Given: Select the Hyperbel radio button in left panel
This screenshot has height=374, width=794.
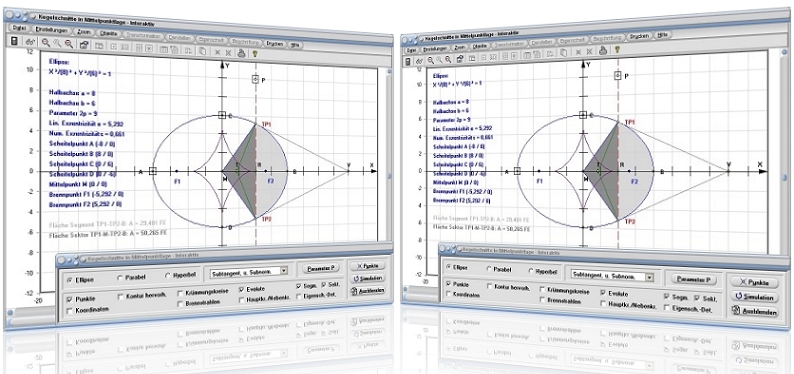Looking at the screenshot, I should click(168, 275).
